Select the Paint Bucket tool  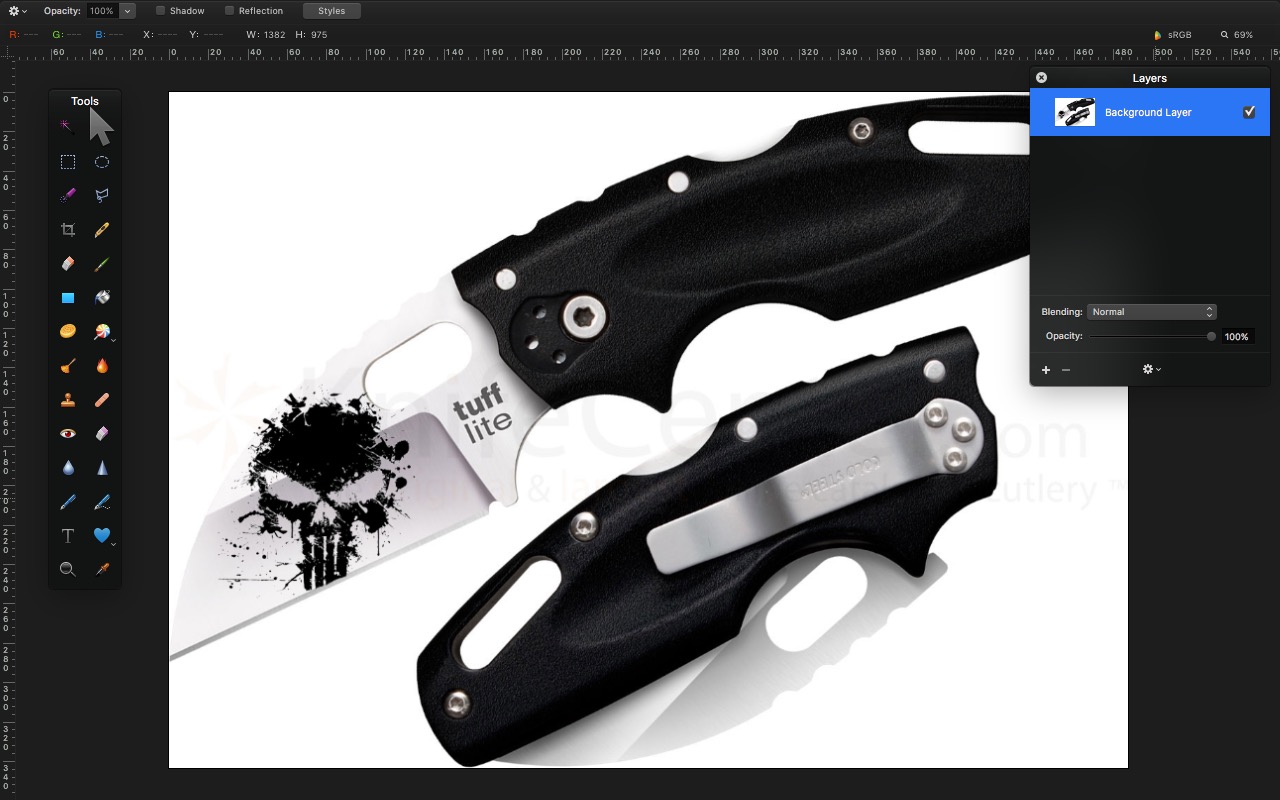102,297
